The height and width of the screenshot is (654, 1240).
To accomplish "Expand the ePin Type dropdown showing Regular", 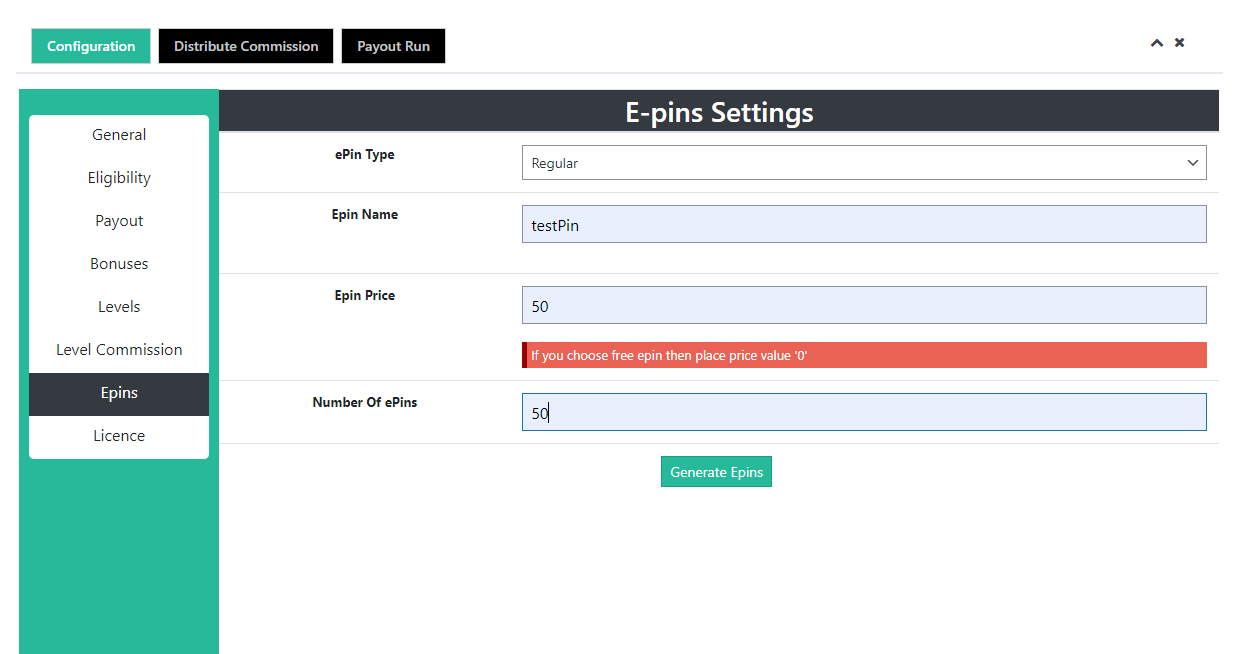I will (863, 163).
